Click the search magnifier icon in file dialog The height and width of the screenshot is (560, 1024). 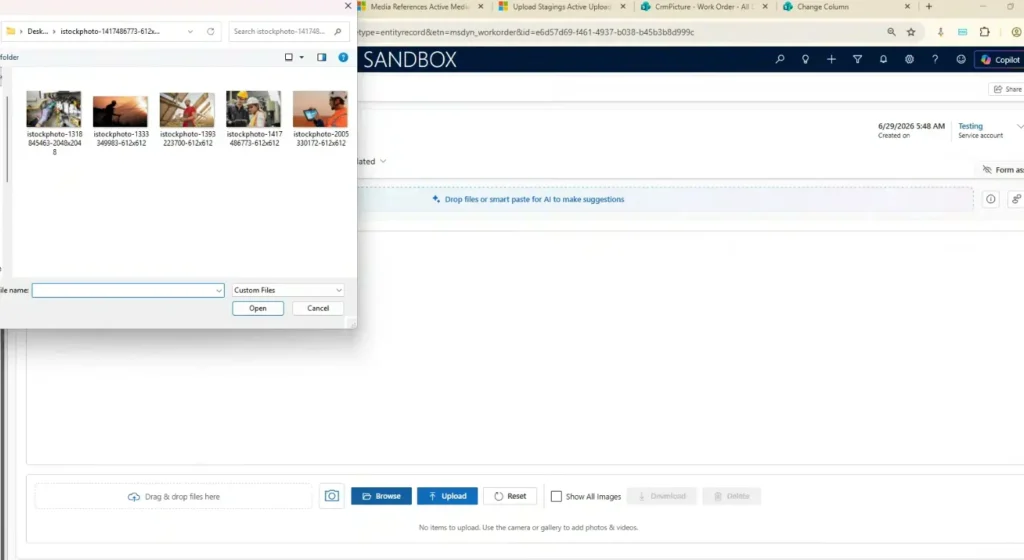(x=338, y=31)
